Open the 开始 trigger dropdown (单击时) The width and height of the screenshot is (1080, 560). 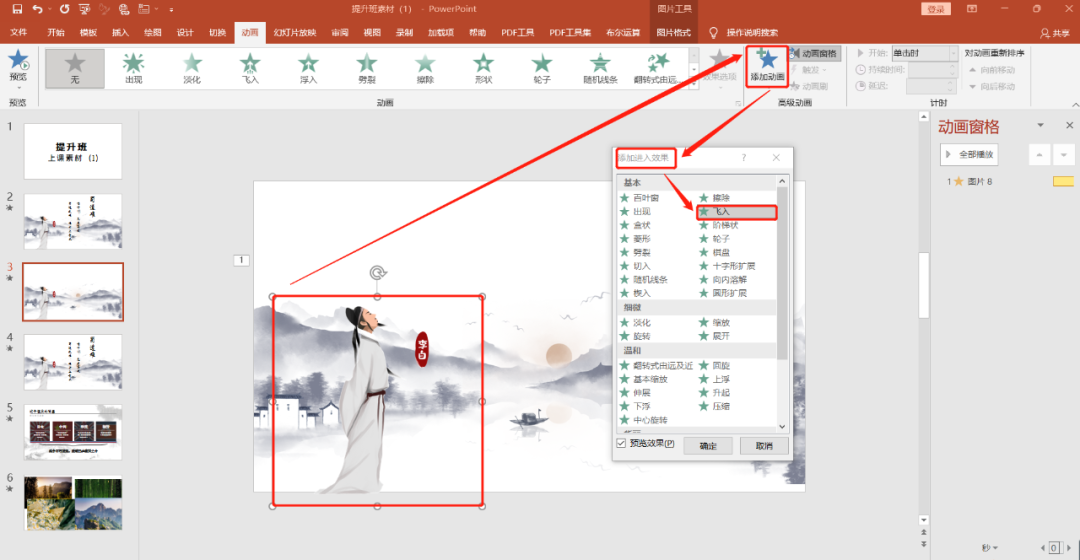(953, 53)
